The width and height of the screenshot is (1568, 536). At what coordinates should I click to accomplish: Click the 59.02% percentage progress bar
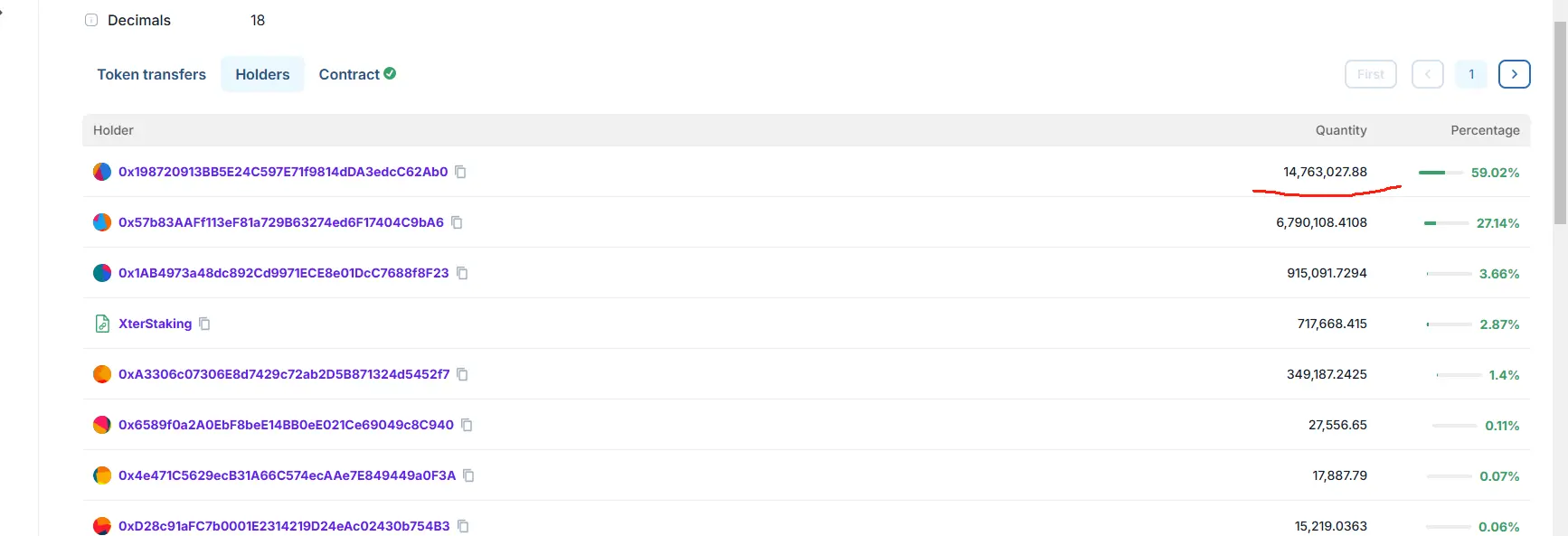pos(1440,173)
